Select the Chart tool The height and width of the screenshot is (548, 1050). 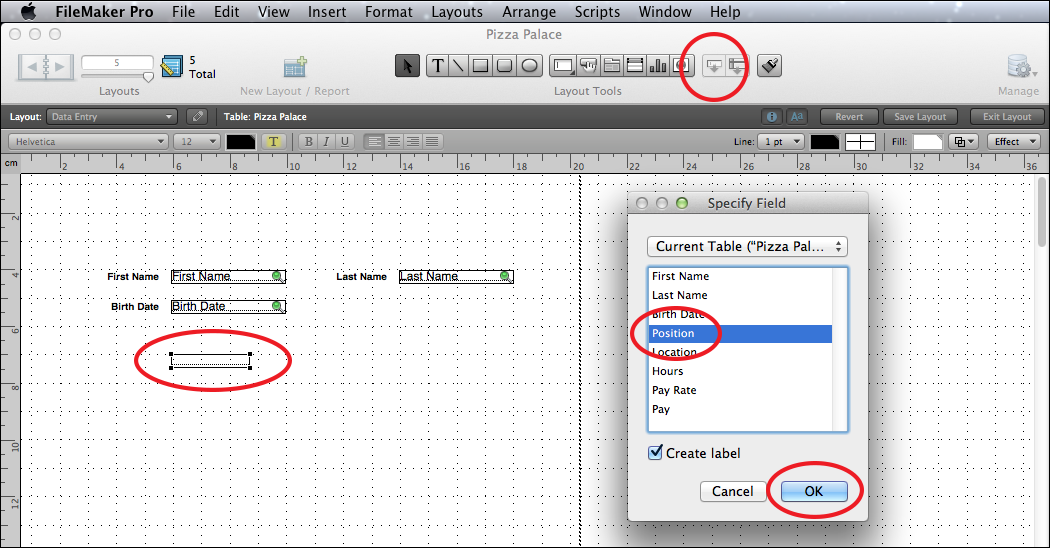658,66
